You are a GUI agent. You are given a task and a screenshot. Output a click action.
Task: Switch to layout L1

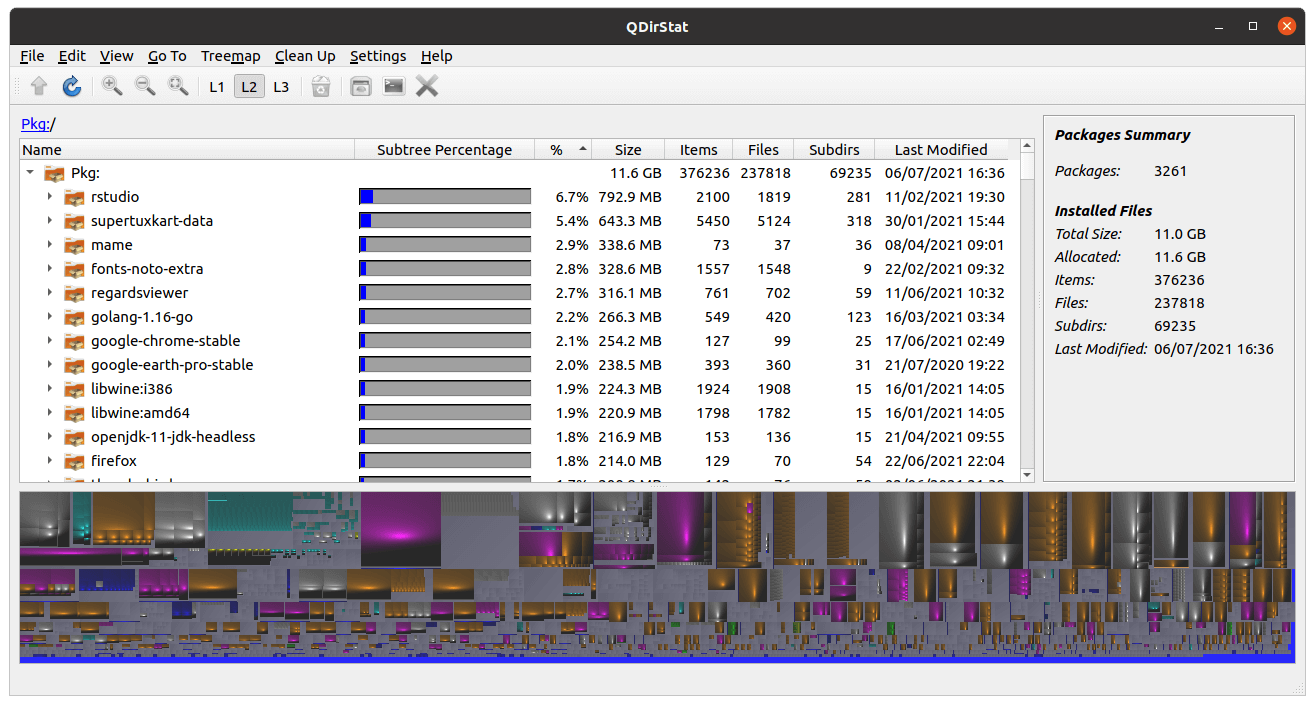[x=217, y=87]
